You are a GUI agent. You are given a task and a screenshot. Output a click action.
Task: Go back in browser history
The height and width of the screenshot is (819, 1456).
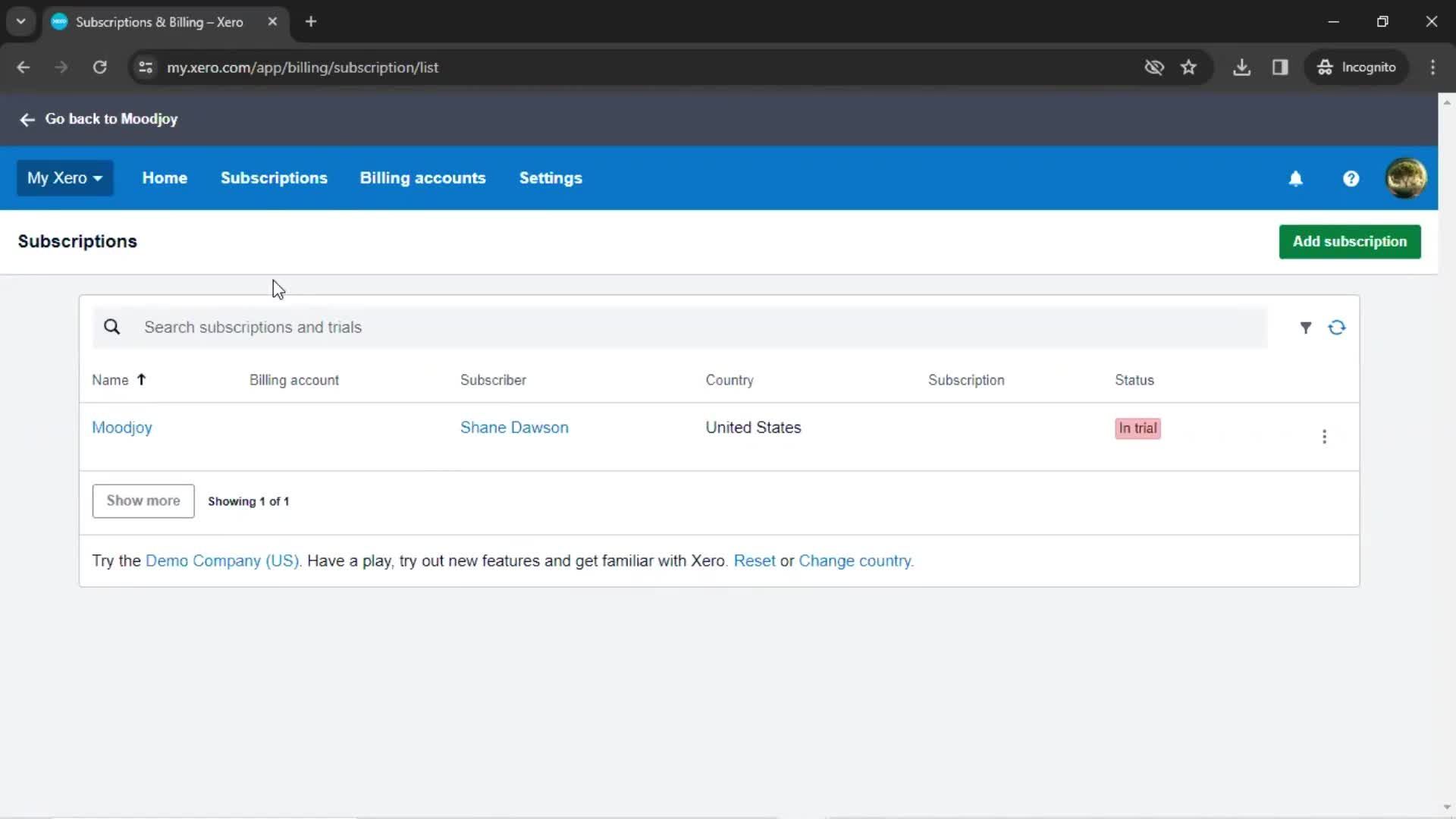pos(23,67)
